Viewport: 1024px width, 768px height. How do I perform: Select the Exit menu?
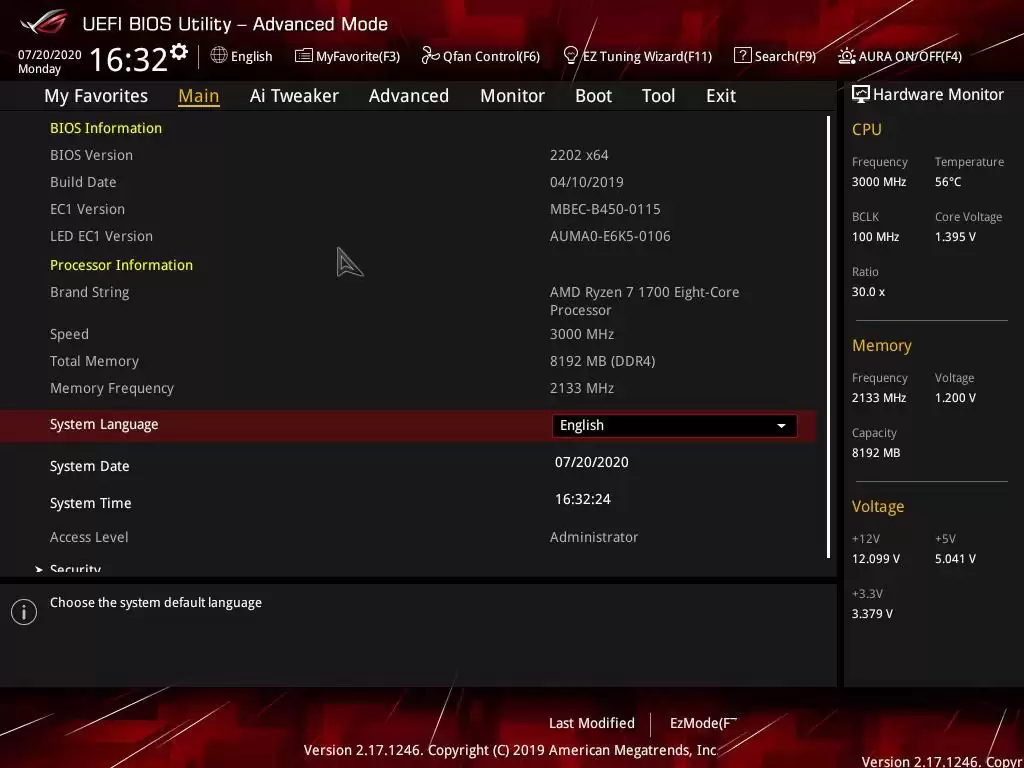pyautogui.click(x=720, y=95)
